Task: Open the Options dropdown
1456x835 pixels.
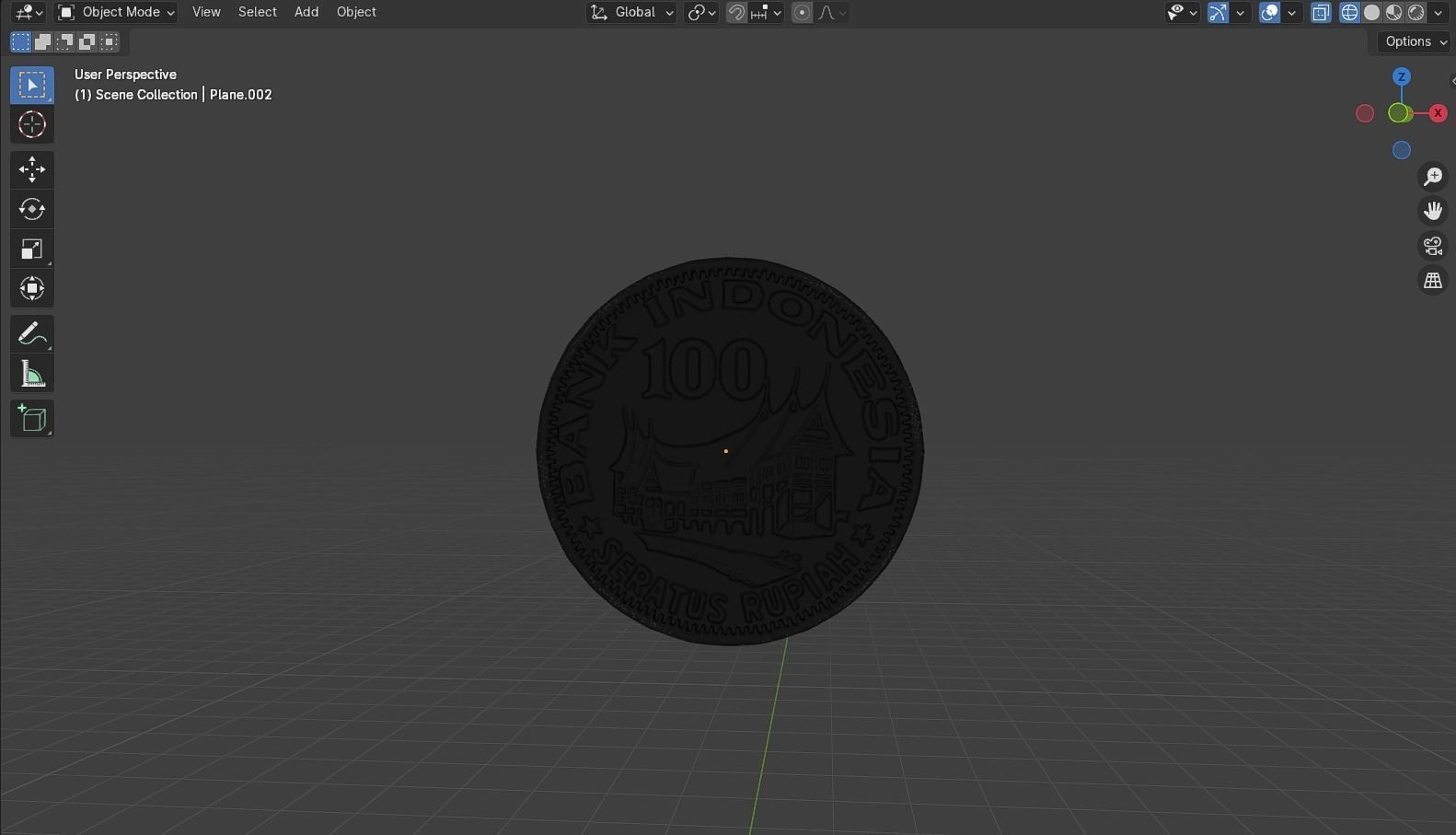Action: click(x=1416, y=41)
